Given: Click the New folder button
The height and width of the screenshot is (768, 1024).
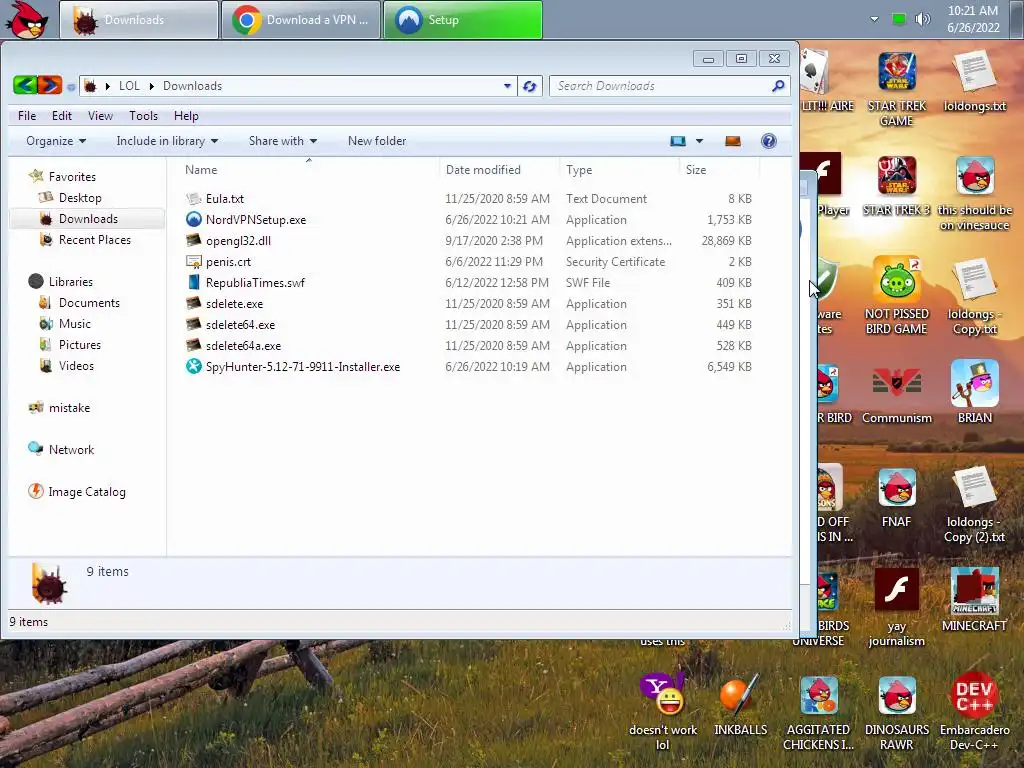Looking at the screenshot, I should [x=377, y=141].
